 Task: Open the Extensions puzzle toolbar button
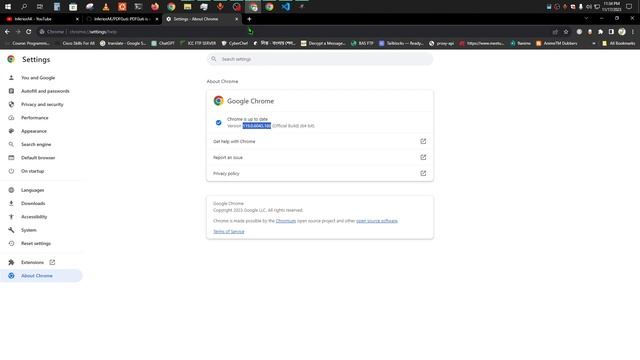click(600, 31)
